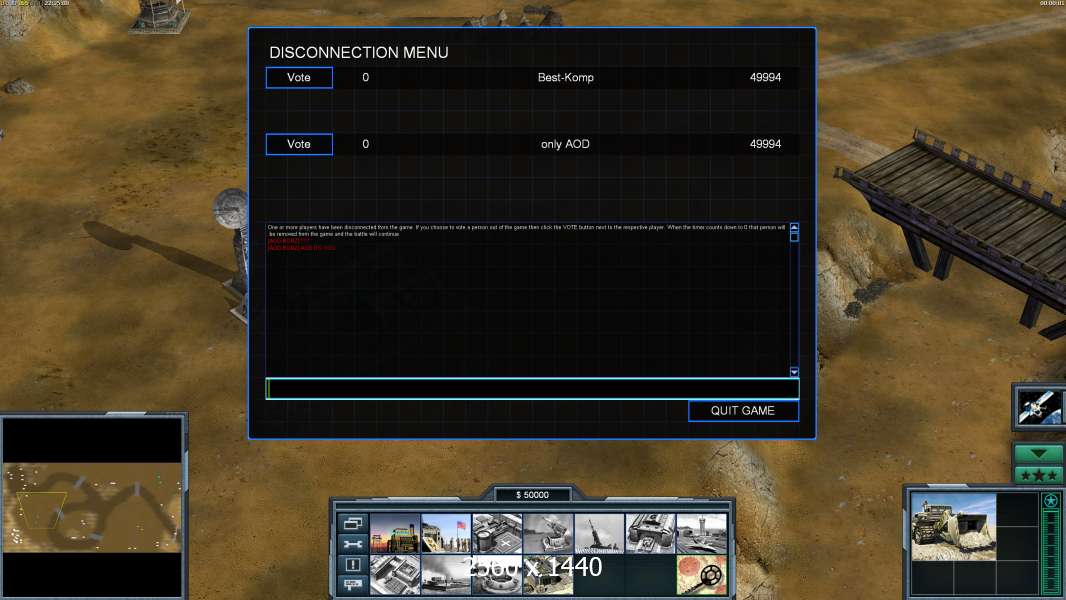This screenshot has height=600, width=1066.
Task: Click the 49994 timer for only AOD
Action: (766, 144)
